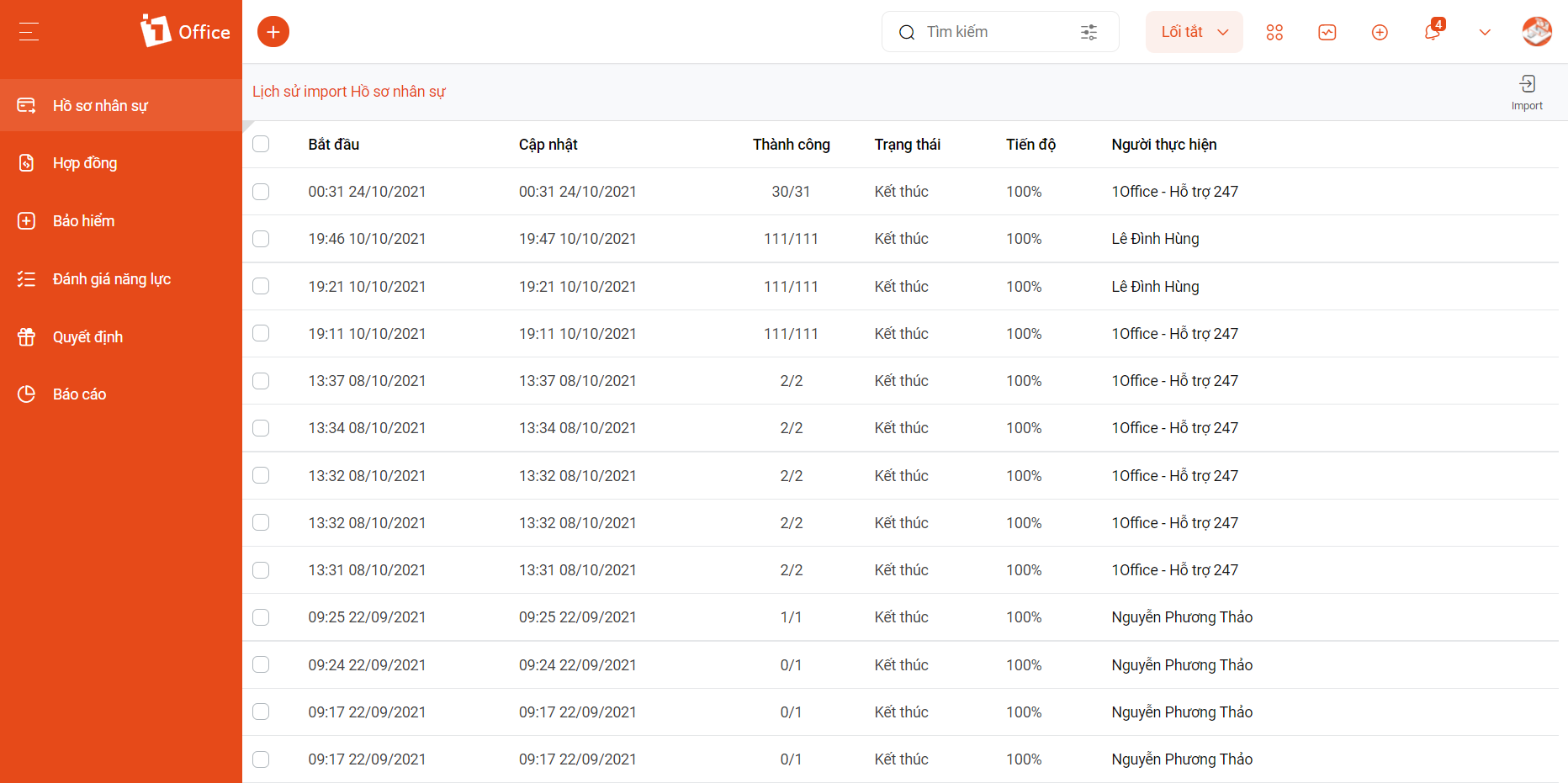Check the row starting 00:31 24/10/2021
This screenshot has width=1568, height=783.
261,192
